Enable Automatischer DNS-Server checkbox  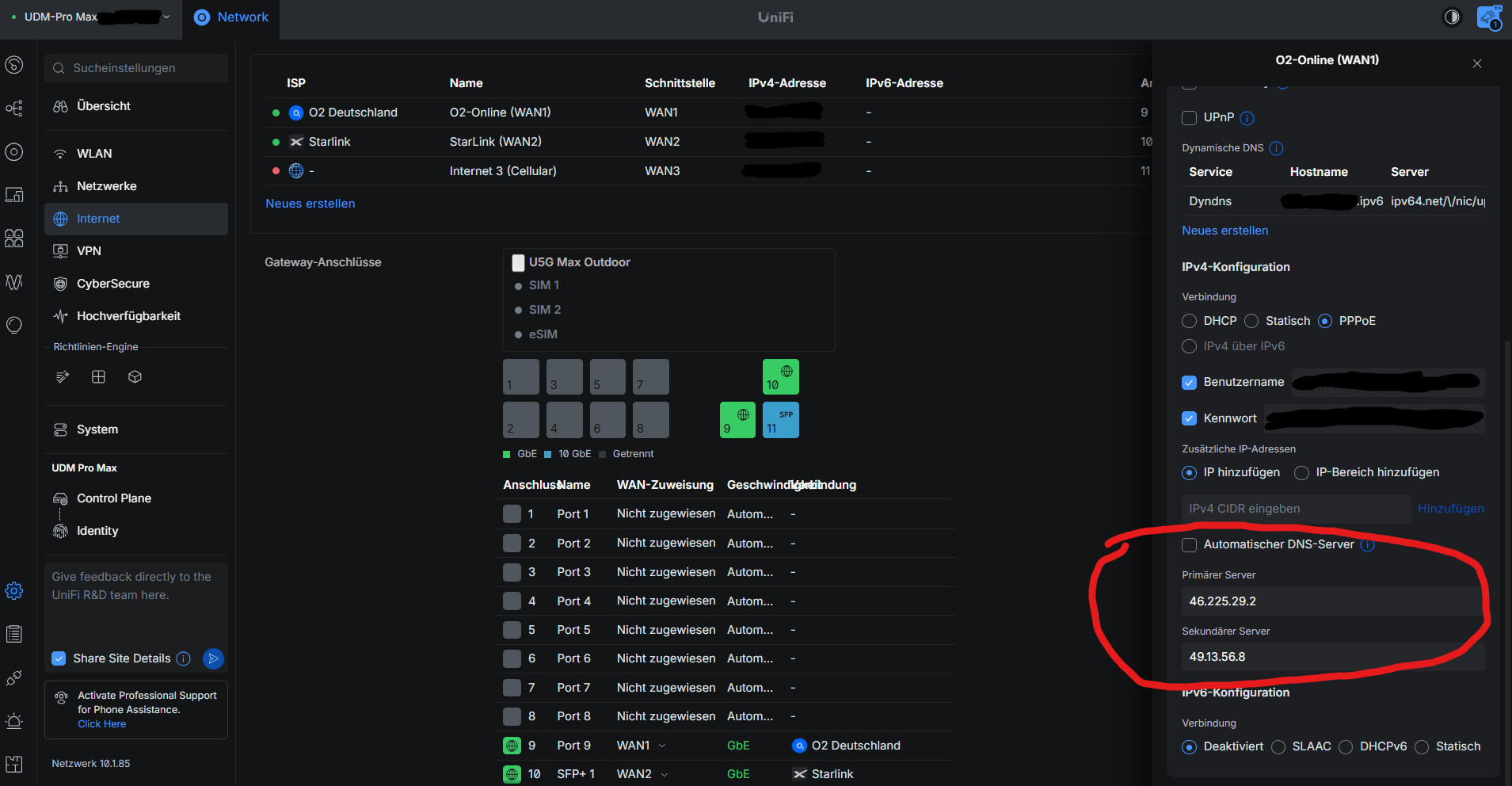(x=1189, y=545)
